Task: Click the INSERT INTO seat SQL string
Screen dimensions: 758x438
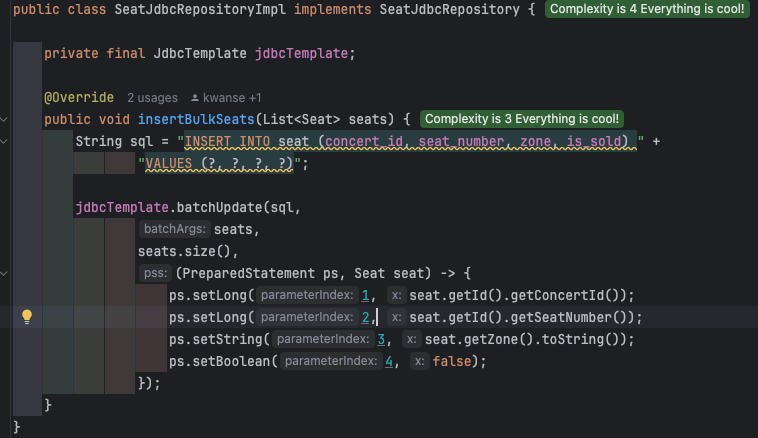Action: [410, 141]
